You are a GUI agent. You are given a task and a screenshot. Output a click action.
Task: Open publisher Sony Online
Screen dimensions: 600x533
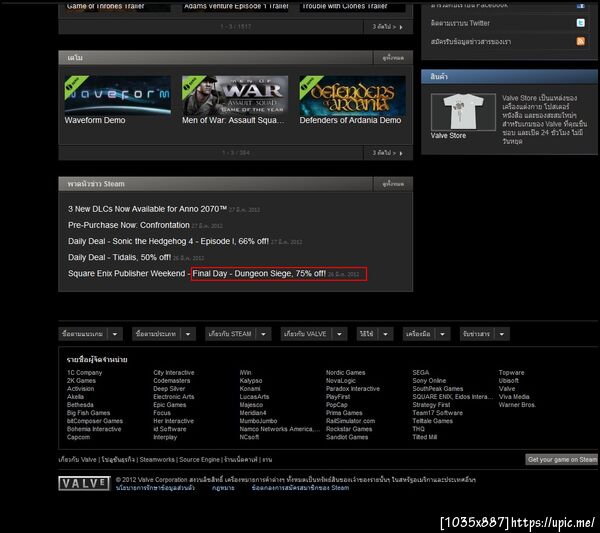click(x=429, y=381)
